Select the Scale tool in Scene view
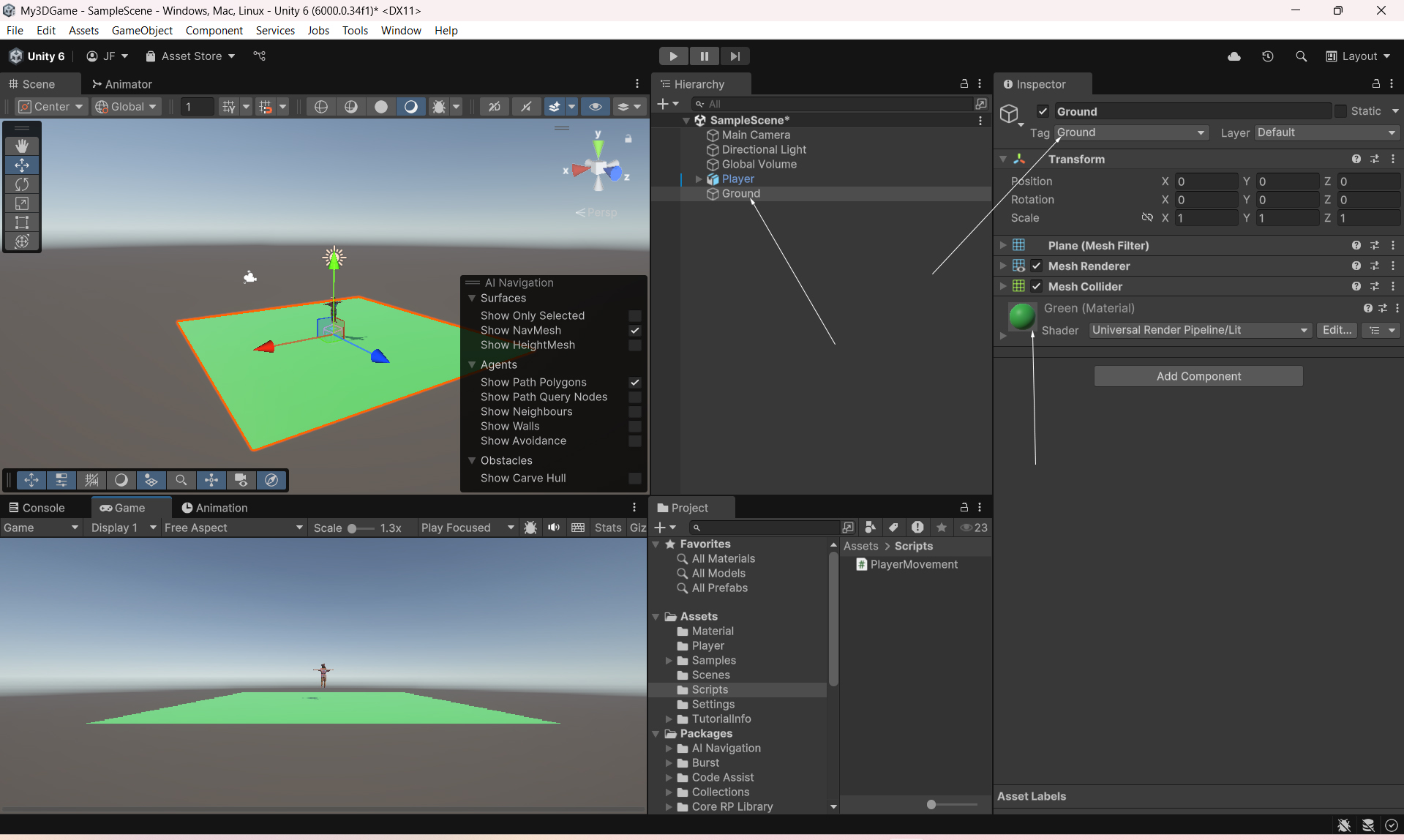Viewport: 1404px width, 840px height. tap(22, 203)
